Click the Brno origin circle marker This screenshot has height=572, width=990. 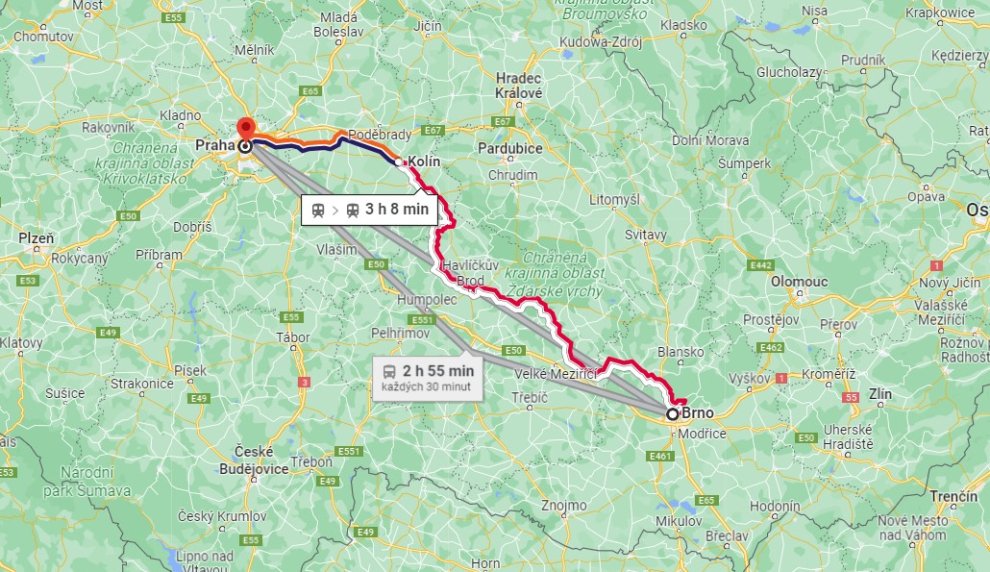point(673,414)
